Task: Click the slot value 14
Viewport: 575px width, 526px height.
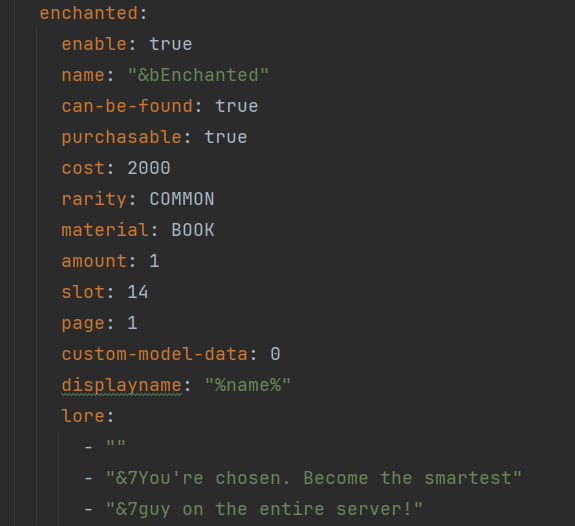Action: [x=138, y=292]
